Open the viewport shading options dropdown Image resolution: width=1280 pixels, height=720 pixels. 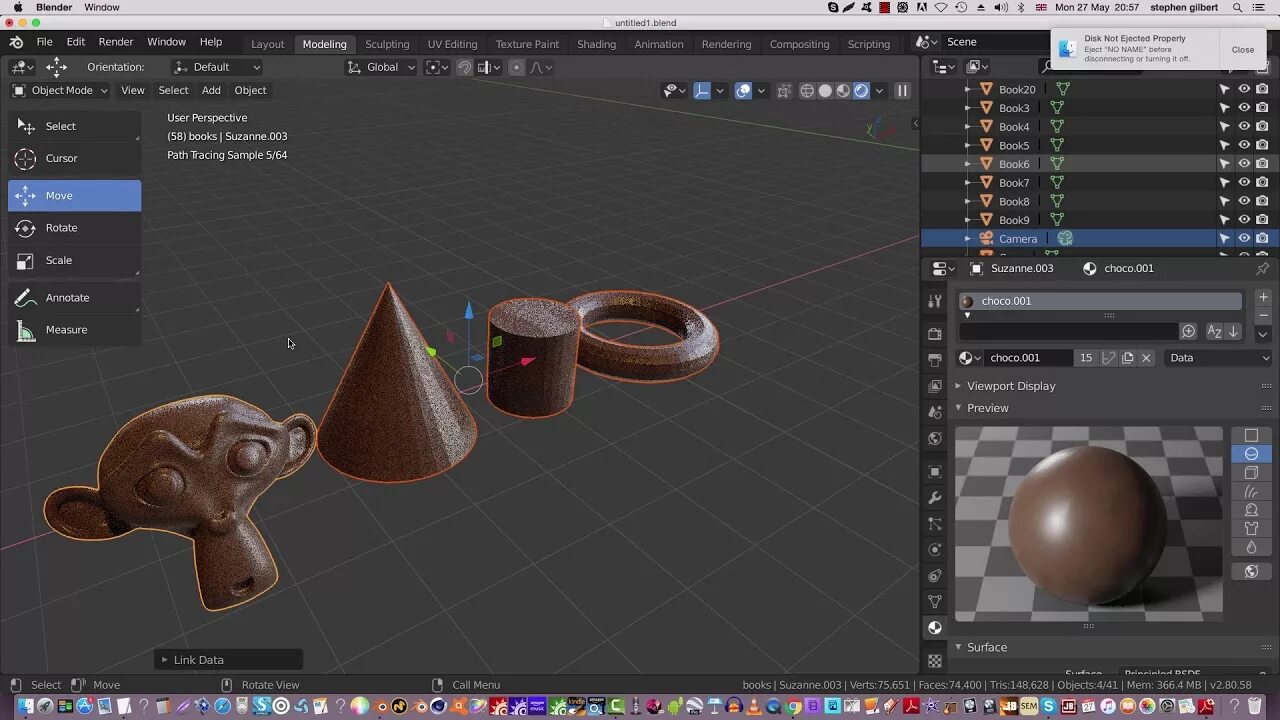click(879, 91)
